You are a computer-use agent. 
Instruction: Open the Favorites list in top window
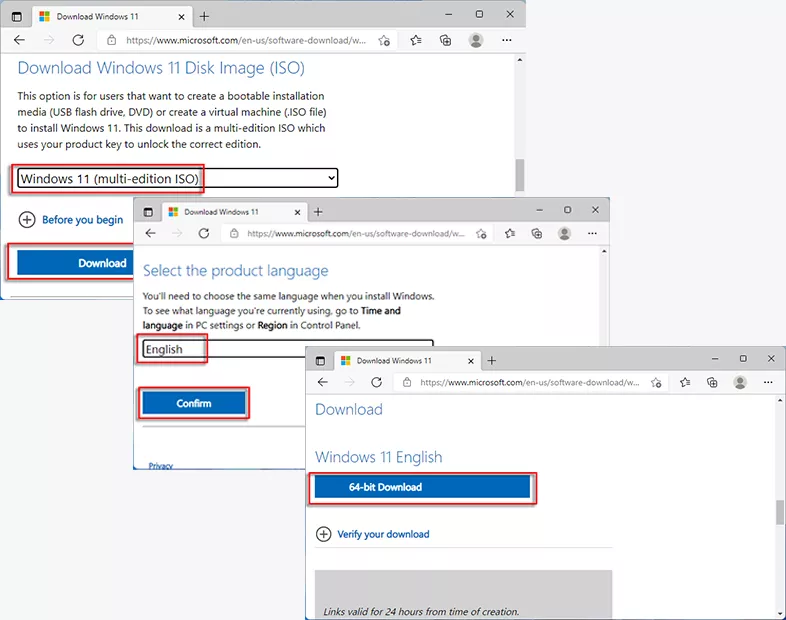coord(416,40)
